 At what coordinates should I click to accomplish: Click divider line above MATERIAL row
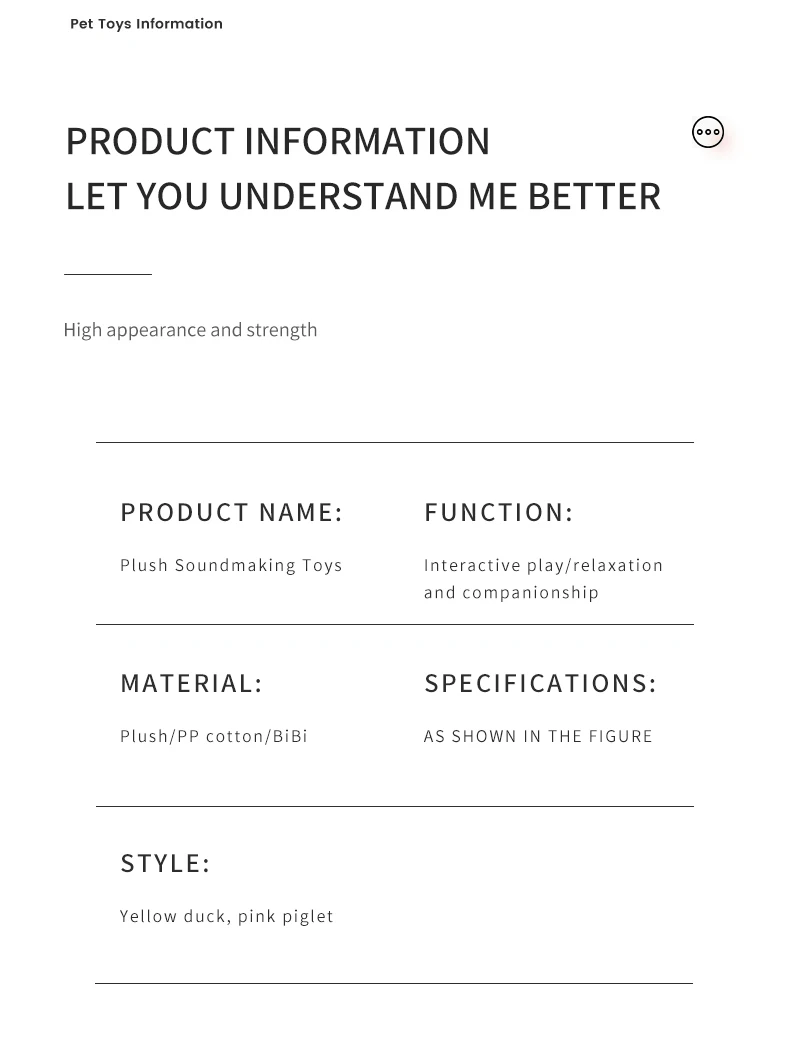395,624
